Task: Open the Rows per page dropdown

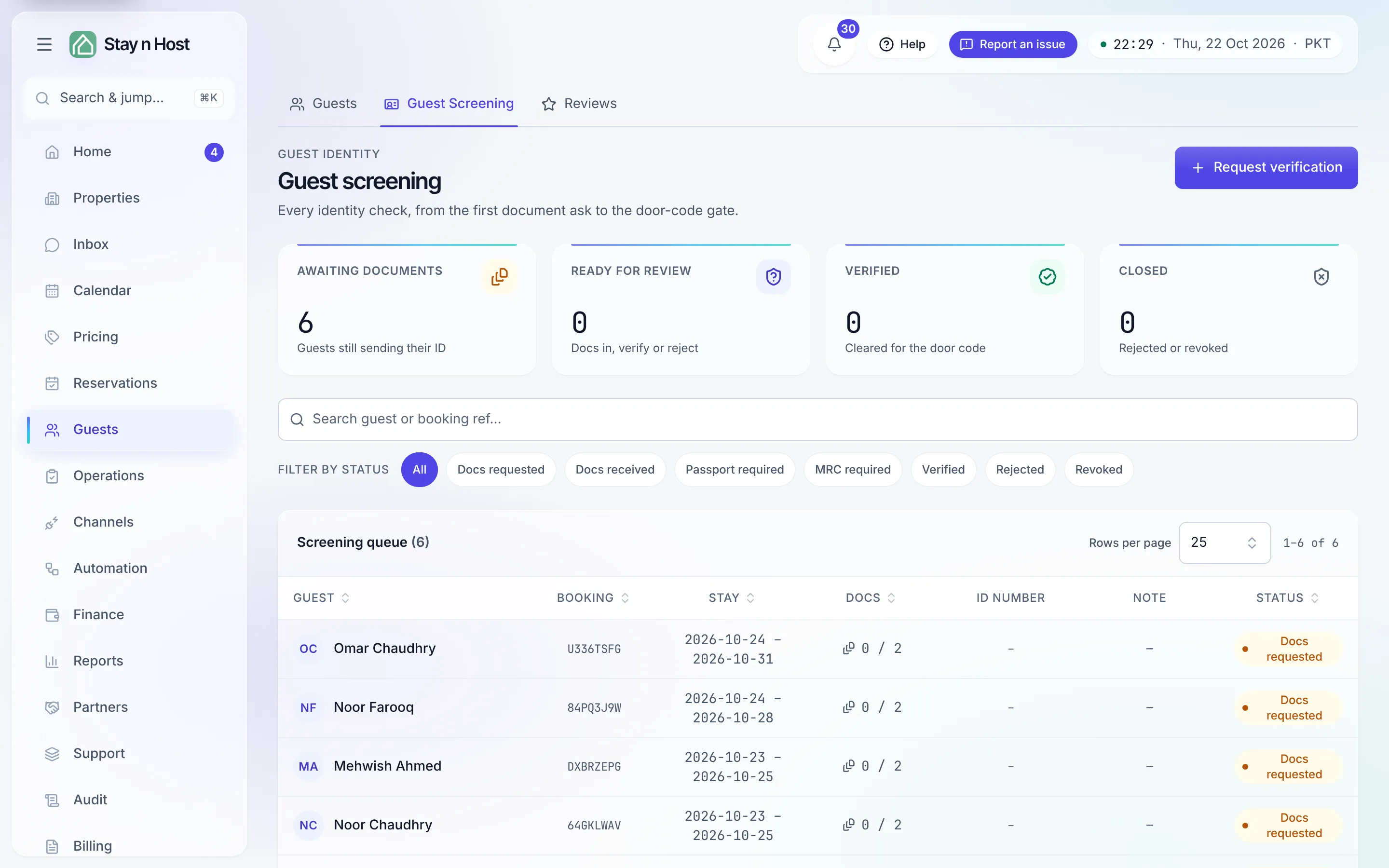Action: coord(1224,543)
